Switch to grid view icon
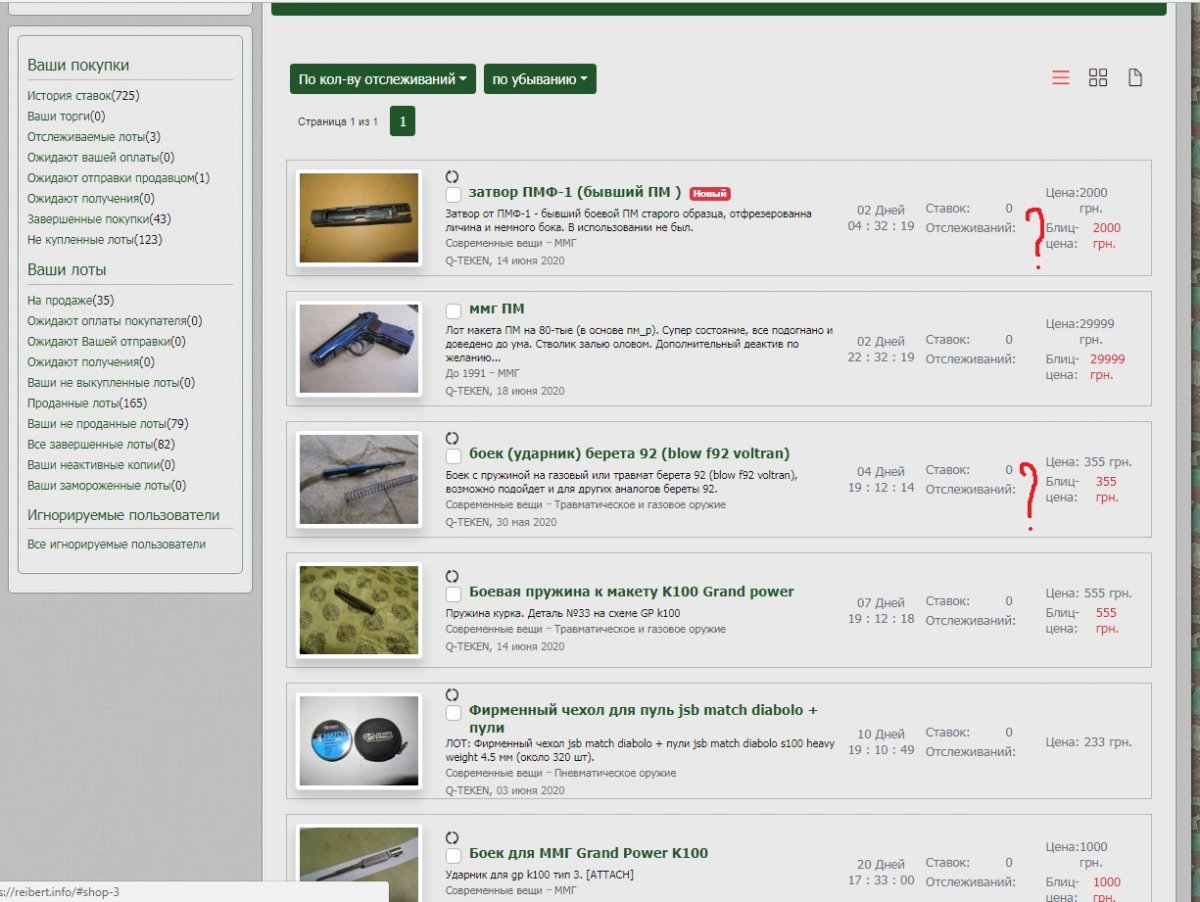Screen dimensions: 1200x902 coord(1098,78)
